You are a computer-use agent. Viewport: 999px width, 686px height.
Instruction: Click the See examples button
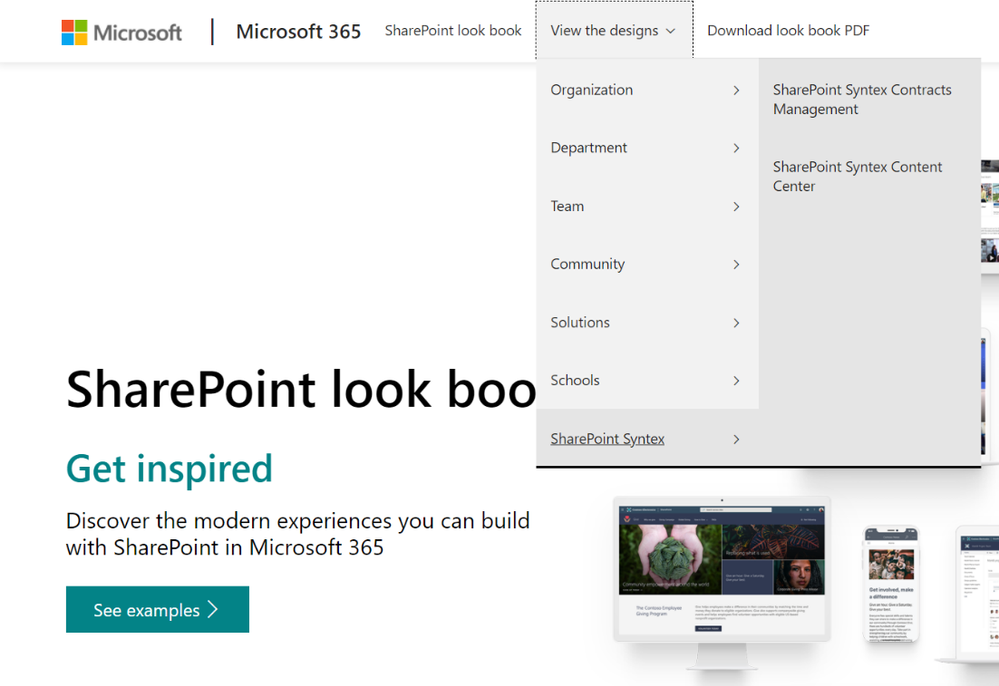(x=157, y=610)
